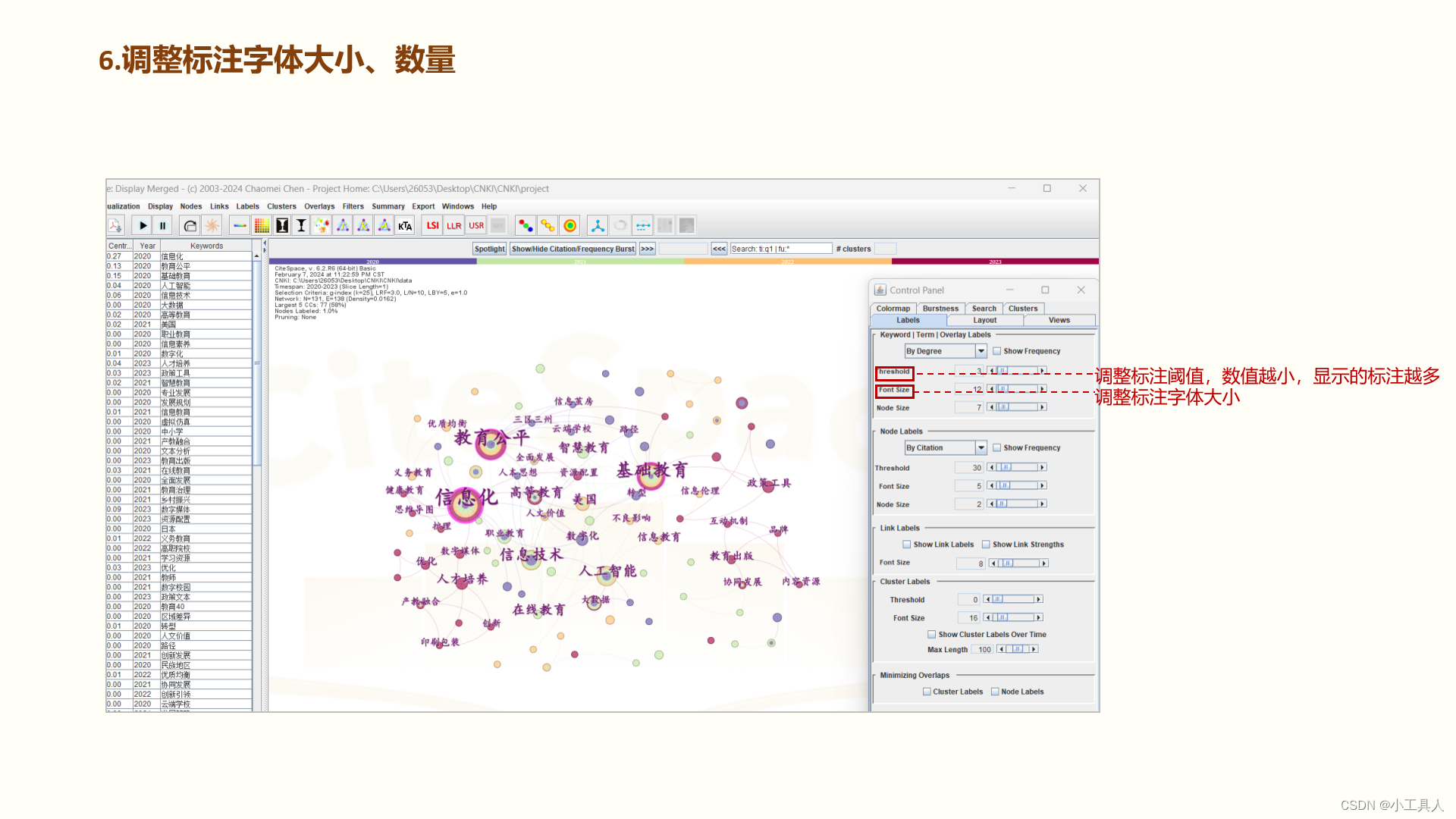The image size is (1456, 819).
Task: Click the Spotlight button
Action: click(489, 249)
